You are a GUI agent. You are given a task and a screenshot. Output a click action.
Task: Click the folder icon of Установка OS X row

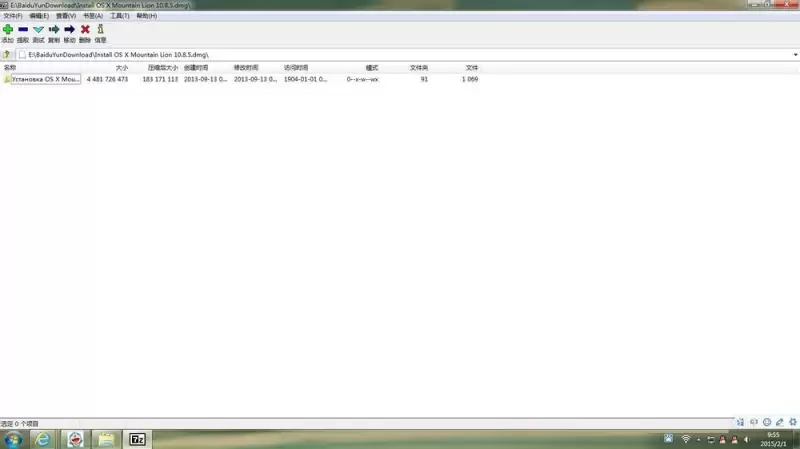tap(7, 79)
